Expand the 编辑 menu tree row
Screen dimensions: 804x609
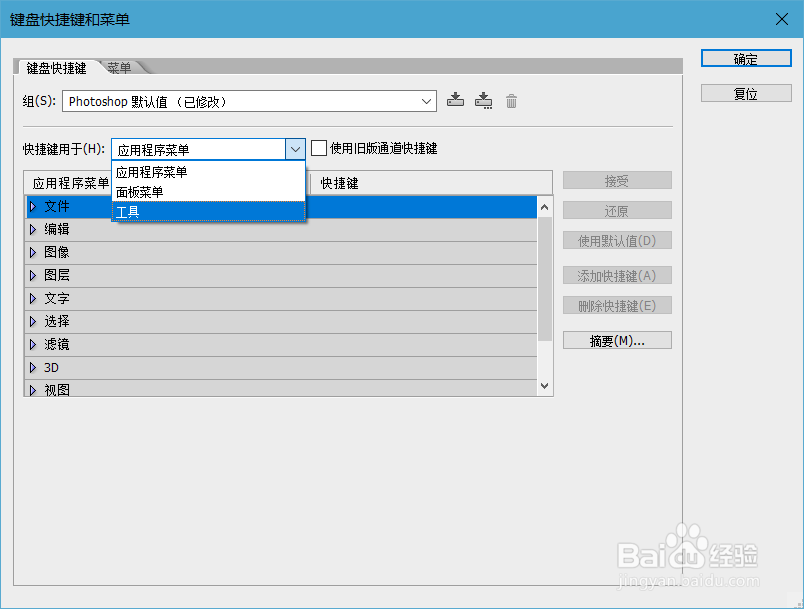point(33,229)
